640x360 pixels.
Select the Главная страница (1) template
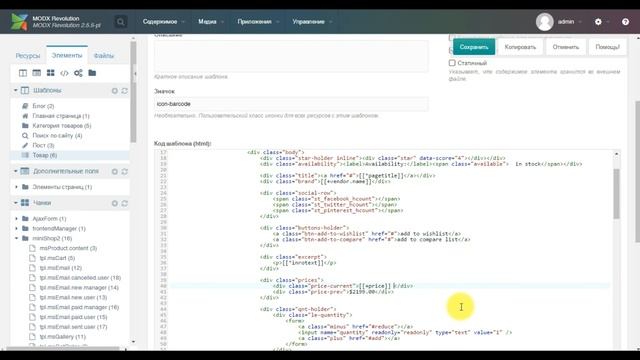[x=61, y=116]
